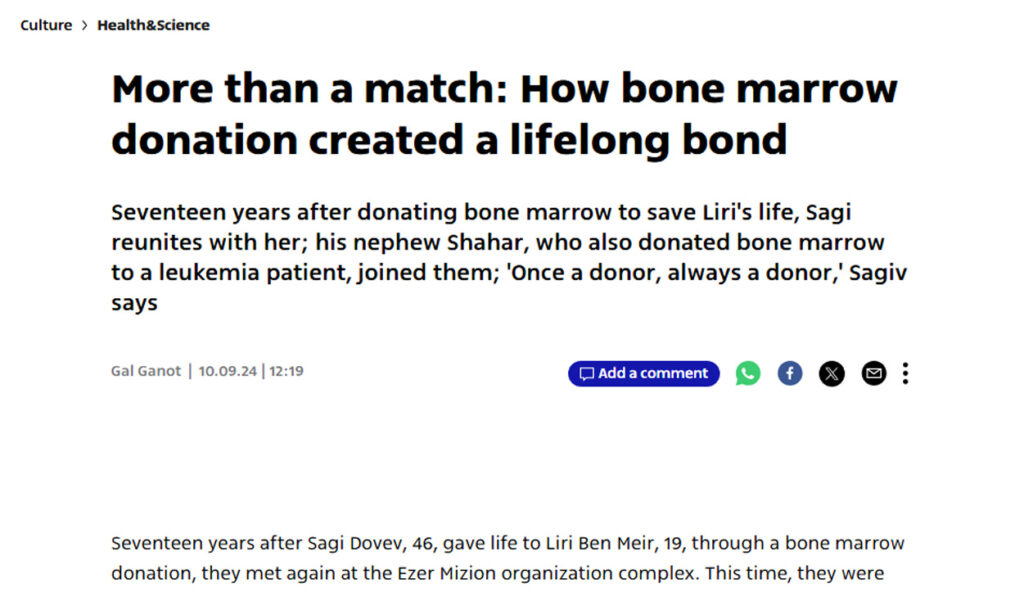This screenshot has width=1024, height=592.
Task: Share article via WhatsApp icon
Action: [x=748, y=374]
